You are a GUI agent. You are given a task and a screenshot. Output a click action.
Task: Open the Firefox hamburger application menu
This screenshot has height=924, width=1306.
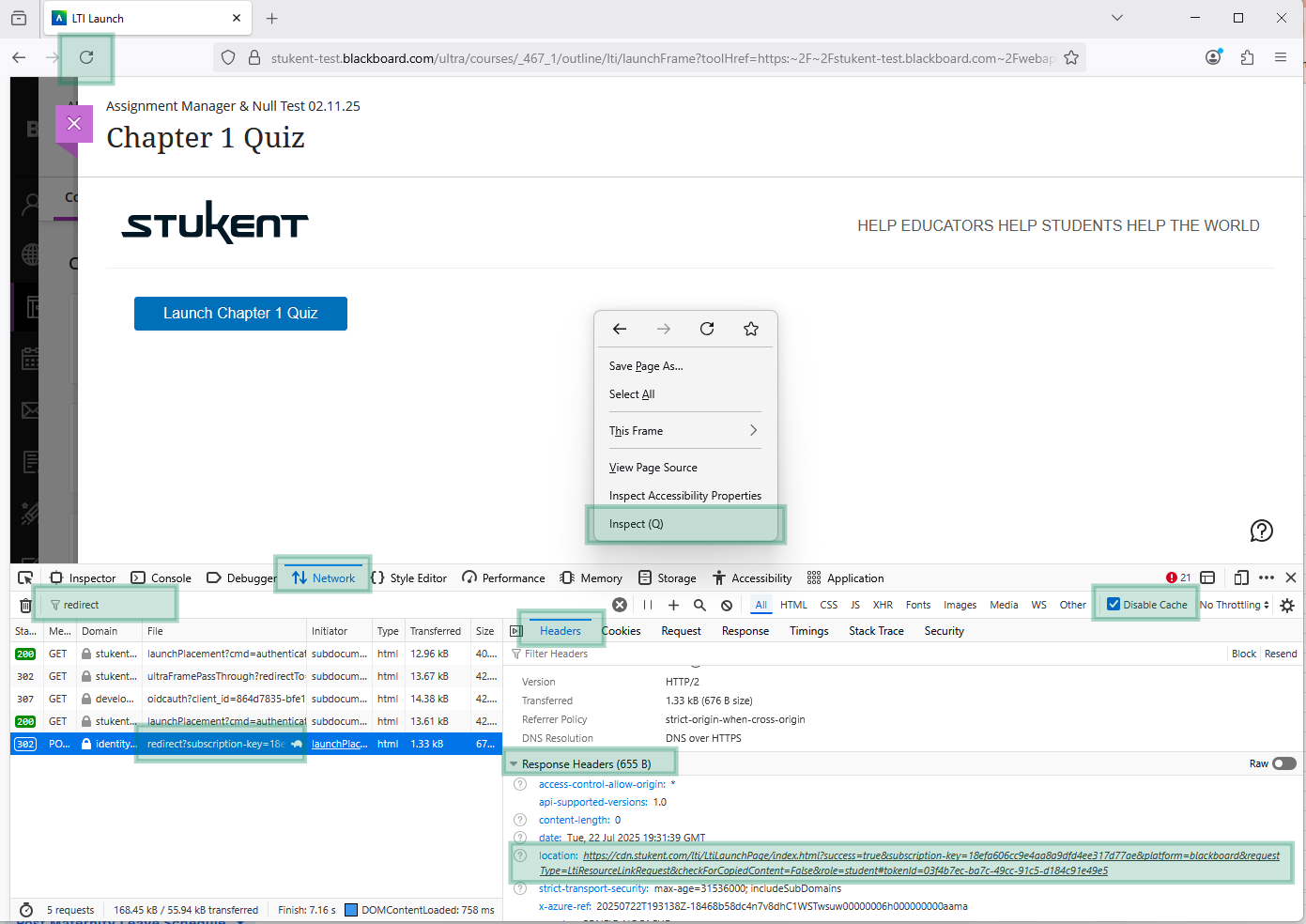[x=1281, y=57]
